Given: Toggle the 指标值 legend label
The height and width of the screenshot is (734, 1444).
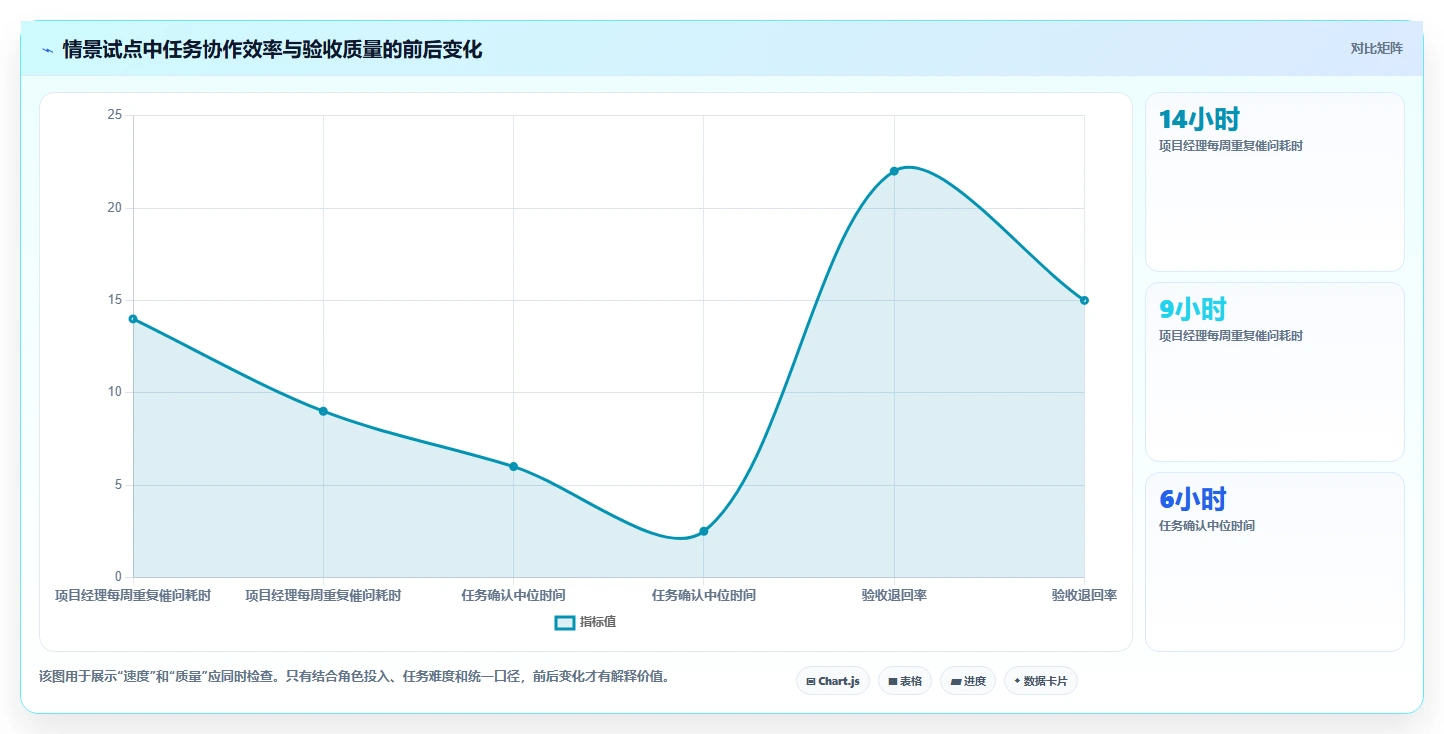Looking at the screenshot, I should 598,622.
